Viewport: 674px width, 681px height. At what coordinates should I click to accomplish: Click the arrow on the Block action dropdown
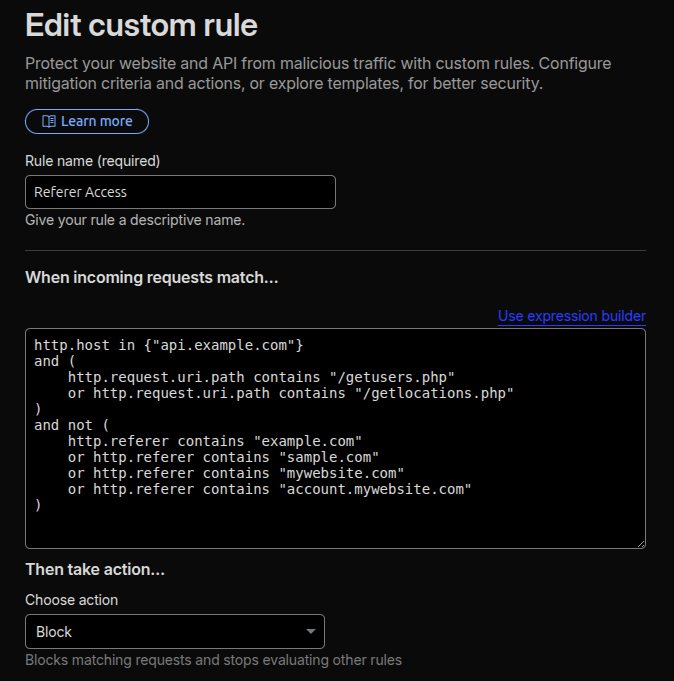tap(310, 632)
